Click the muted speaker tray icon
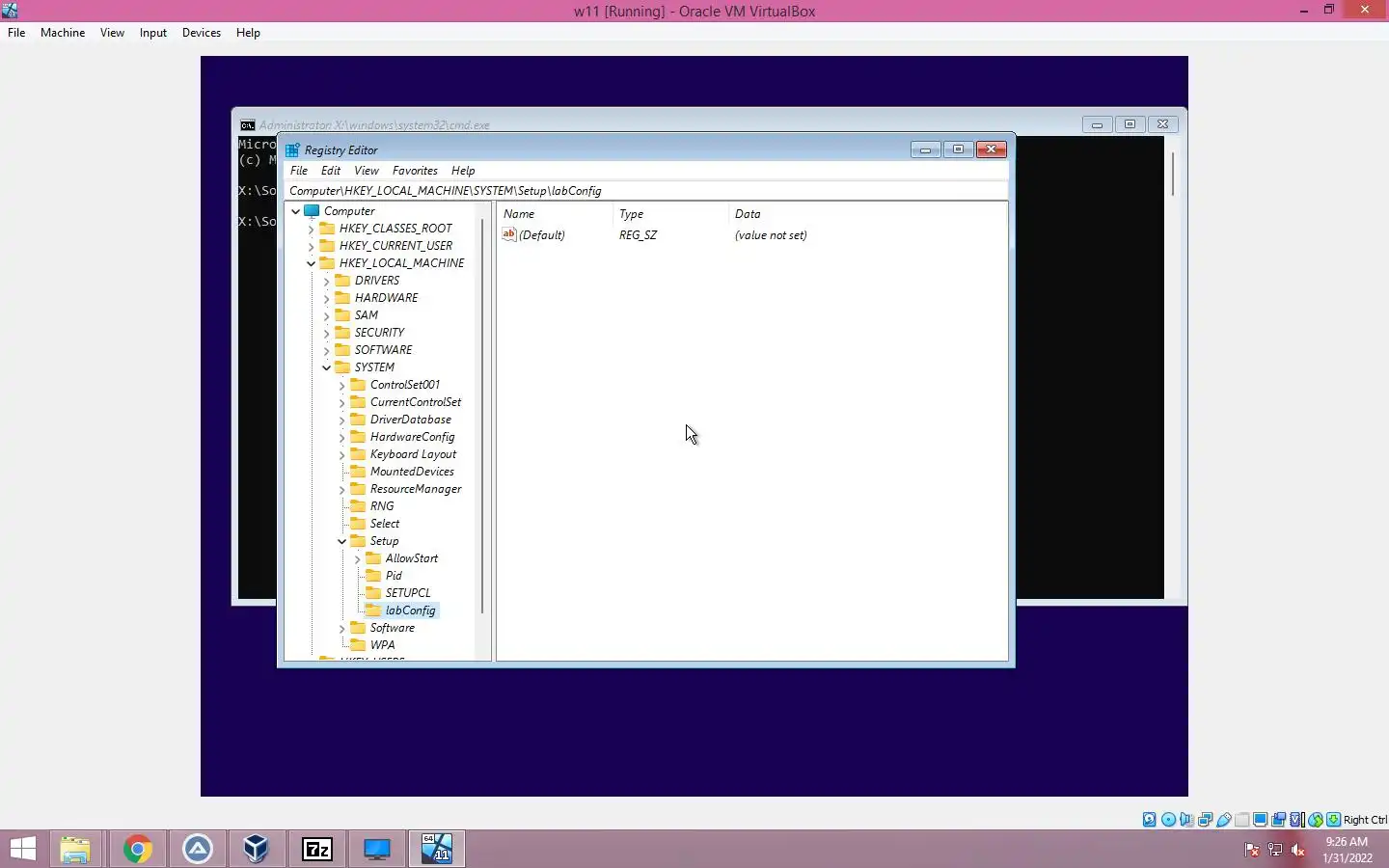This screenshot has width=1389, height=868. (x=1298, y=850)
